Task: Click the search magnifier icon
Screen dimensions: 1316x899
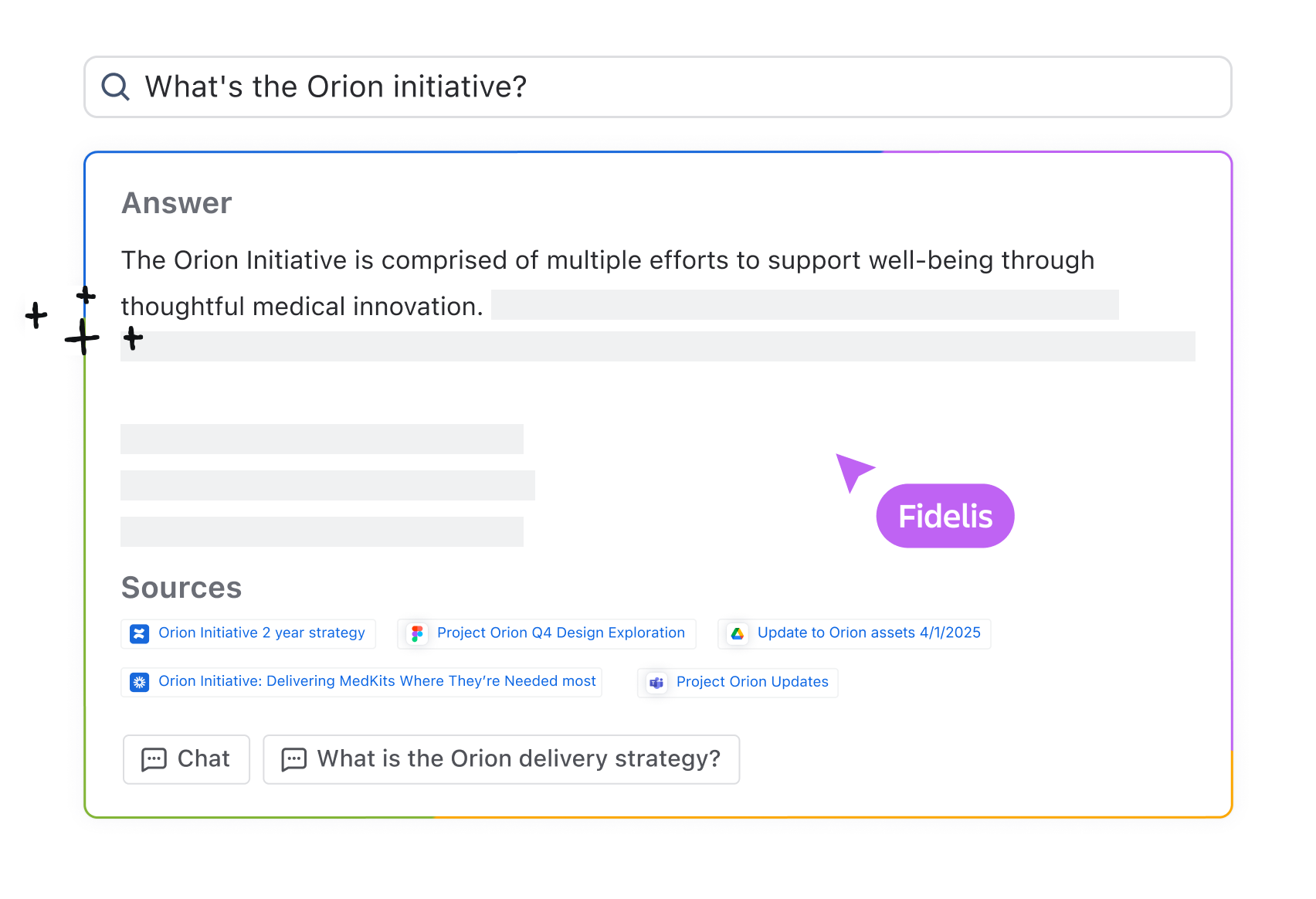Action: (x=116, y=87)
